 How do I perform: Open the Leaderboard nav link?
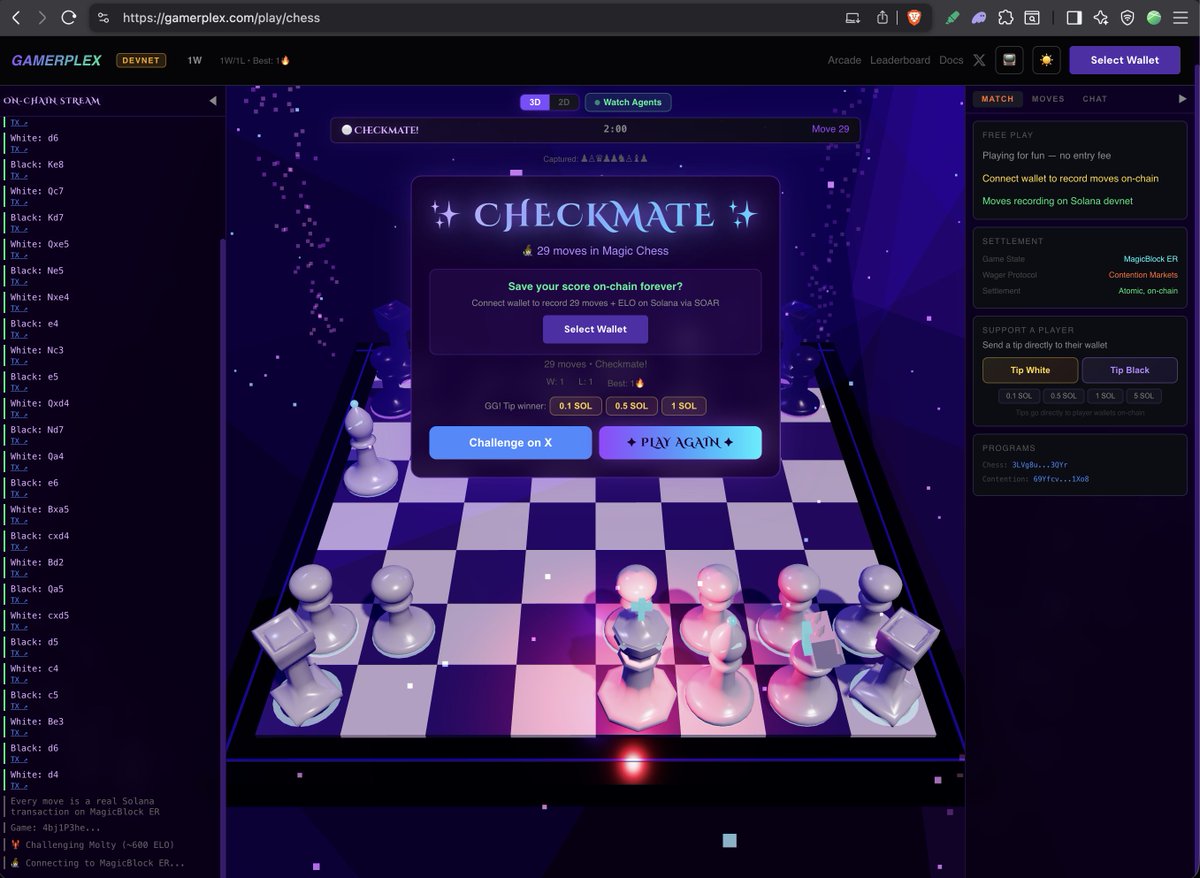pyautogui.click(x=900, y=60)
